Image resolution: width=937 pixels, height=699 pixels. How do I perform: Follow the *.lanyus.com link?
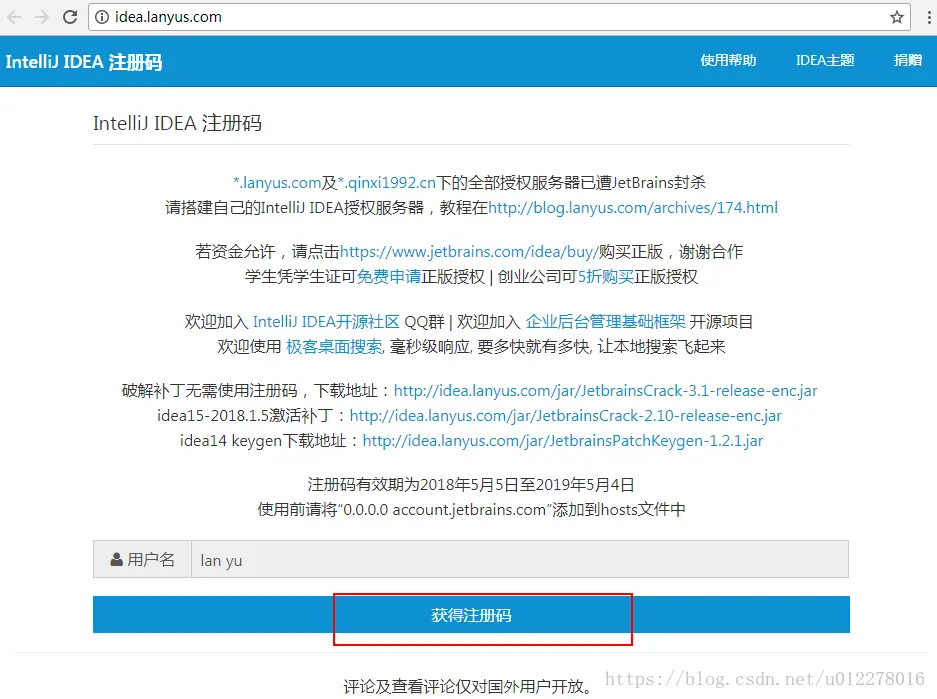(x=277, y=182)
